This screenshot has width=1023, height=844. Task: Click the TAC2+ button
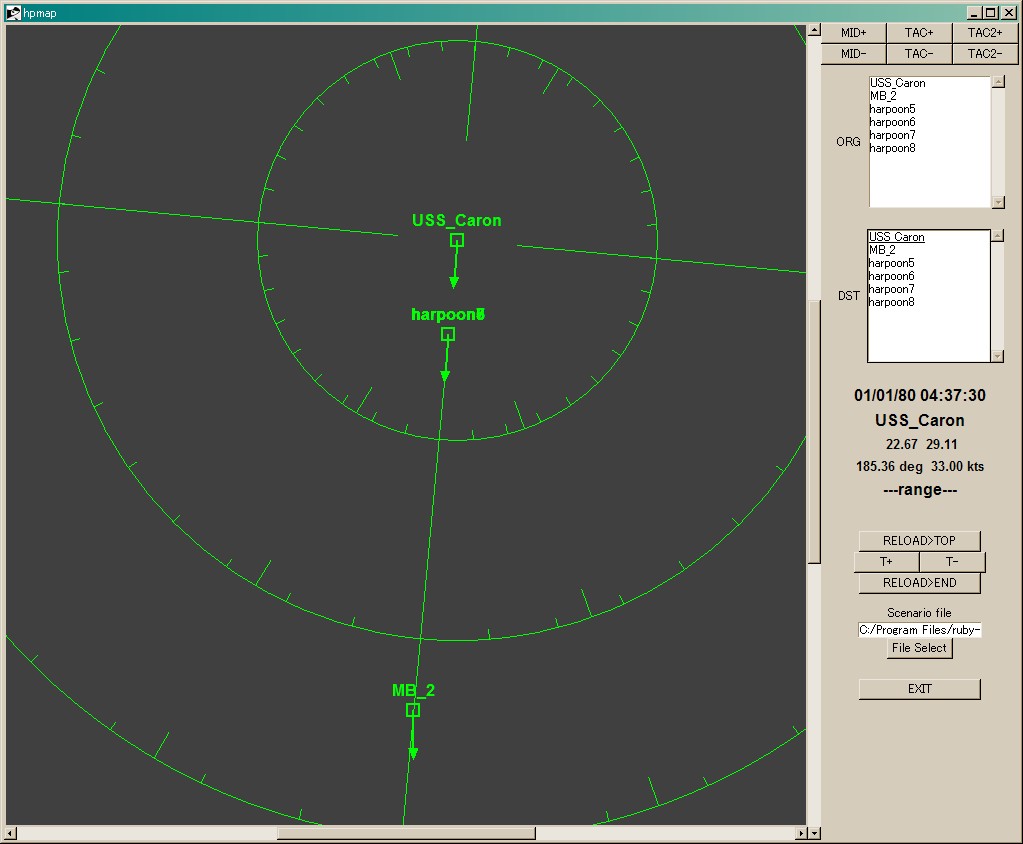(985, 33)
